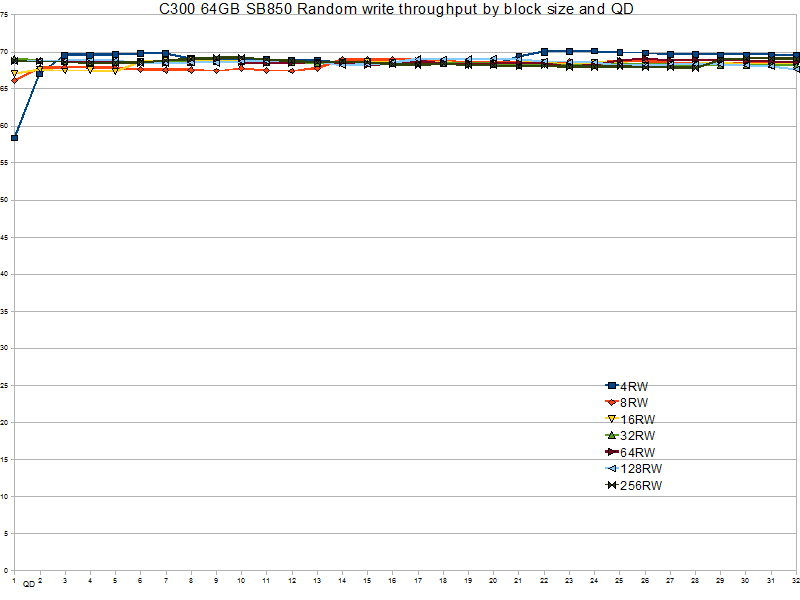The width and height of the screenshot is (800, 600).
Task: Click the chart title about C300 random write throughput
Action: click(396, 9)
